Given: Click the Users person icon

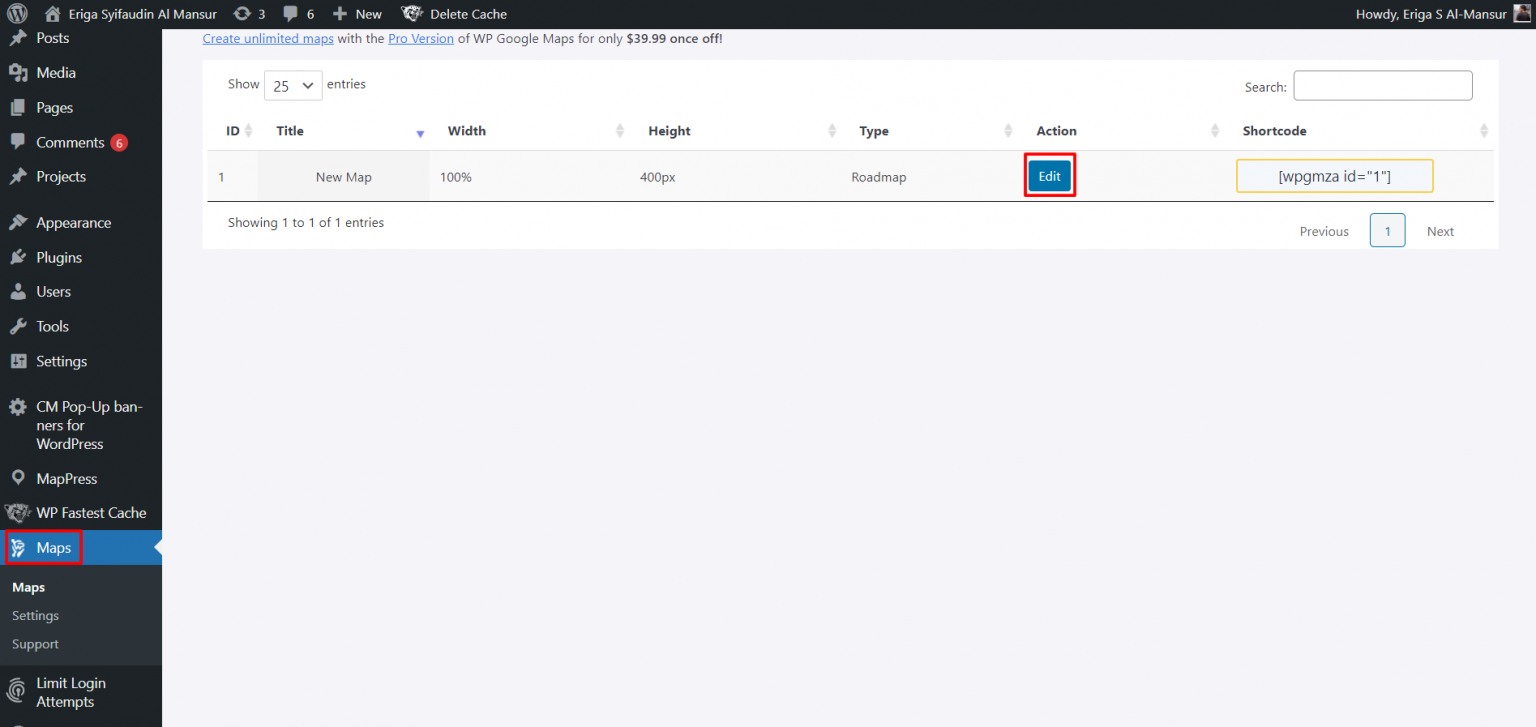Looking at the screenshot, I should (18, 292).
